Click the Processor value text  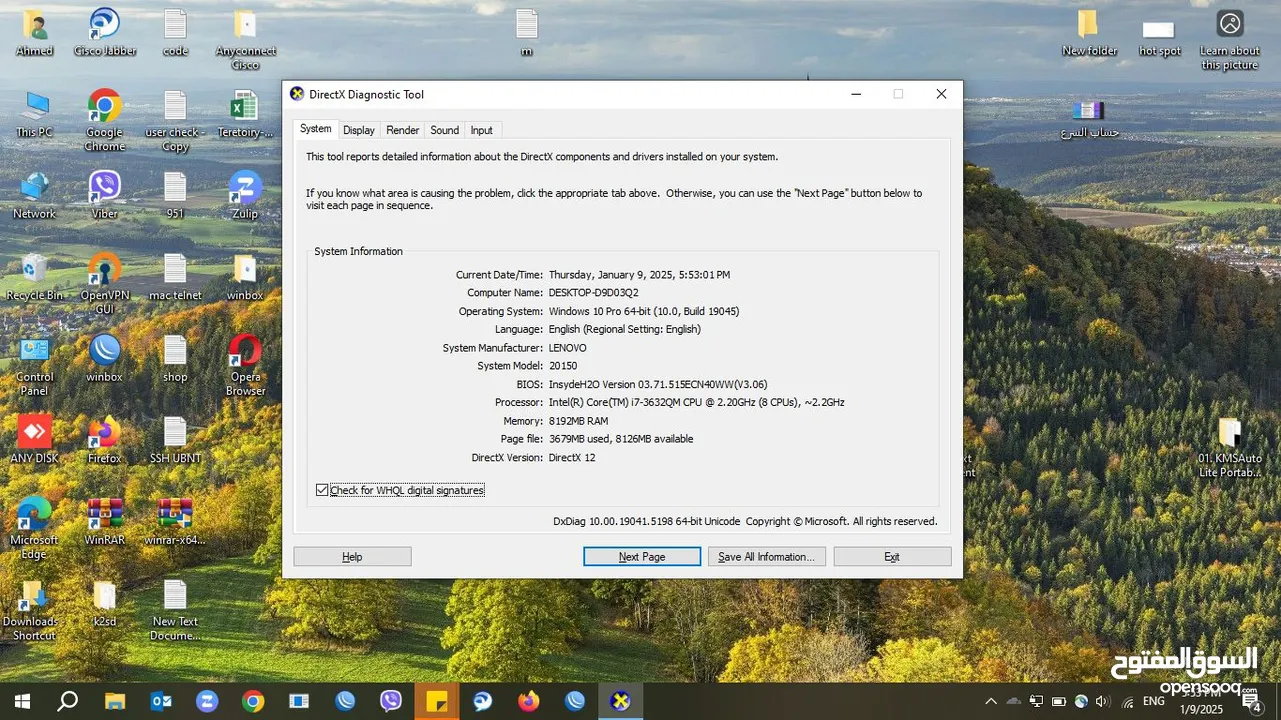click(696, 402)
